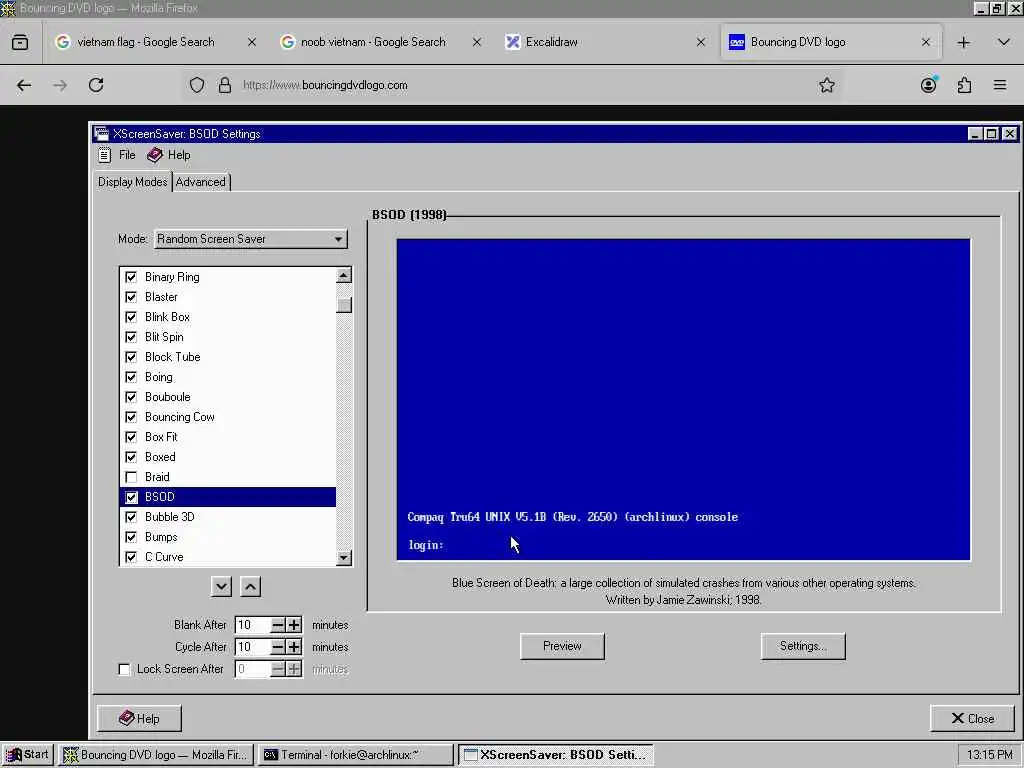Increase Cycle After minutes
Viewport: 1024px width, 768px height.
pyautogui.click(x=294, y=647)
